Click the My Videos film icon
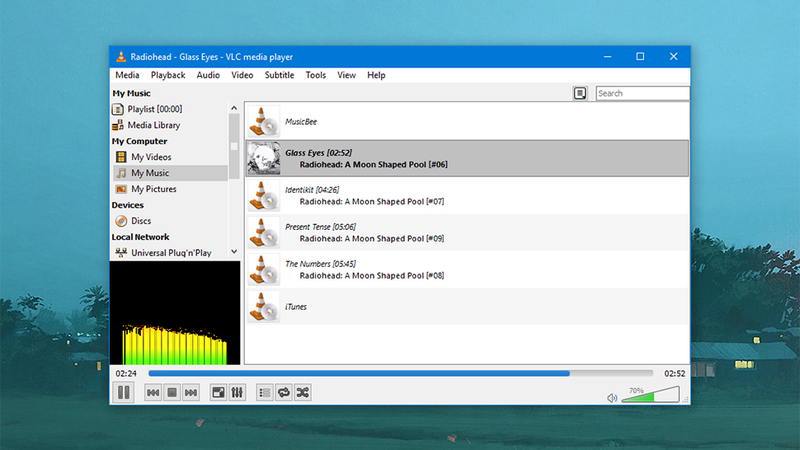 click(x=121, y=157)
